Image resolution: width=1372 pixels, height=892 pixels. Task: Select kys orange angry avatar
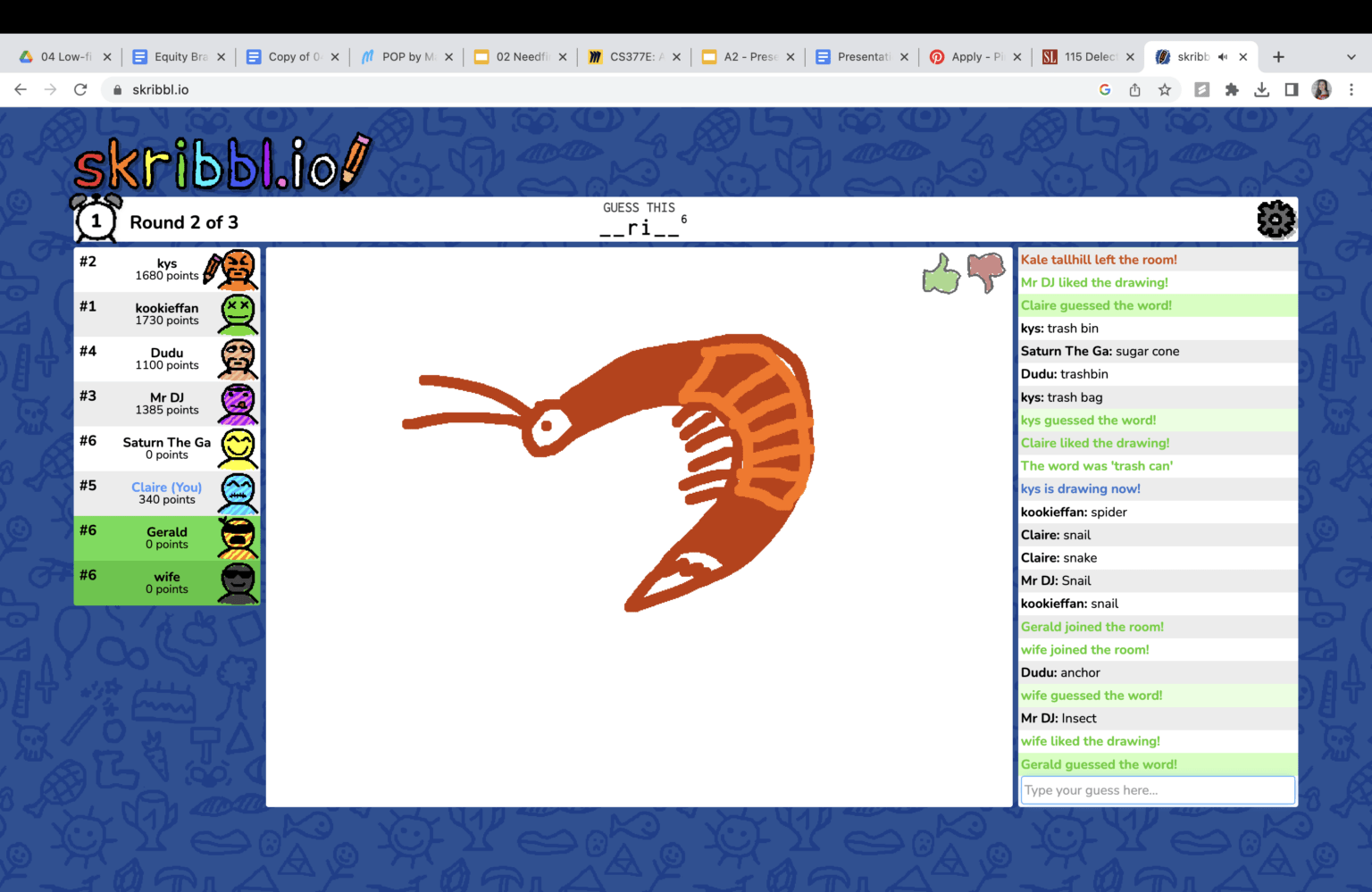tap(237, 270)
